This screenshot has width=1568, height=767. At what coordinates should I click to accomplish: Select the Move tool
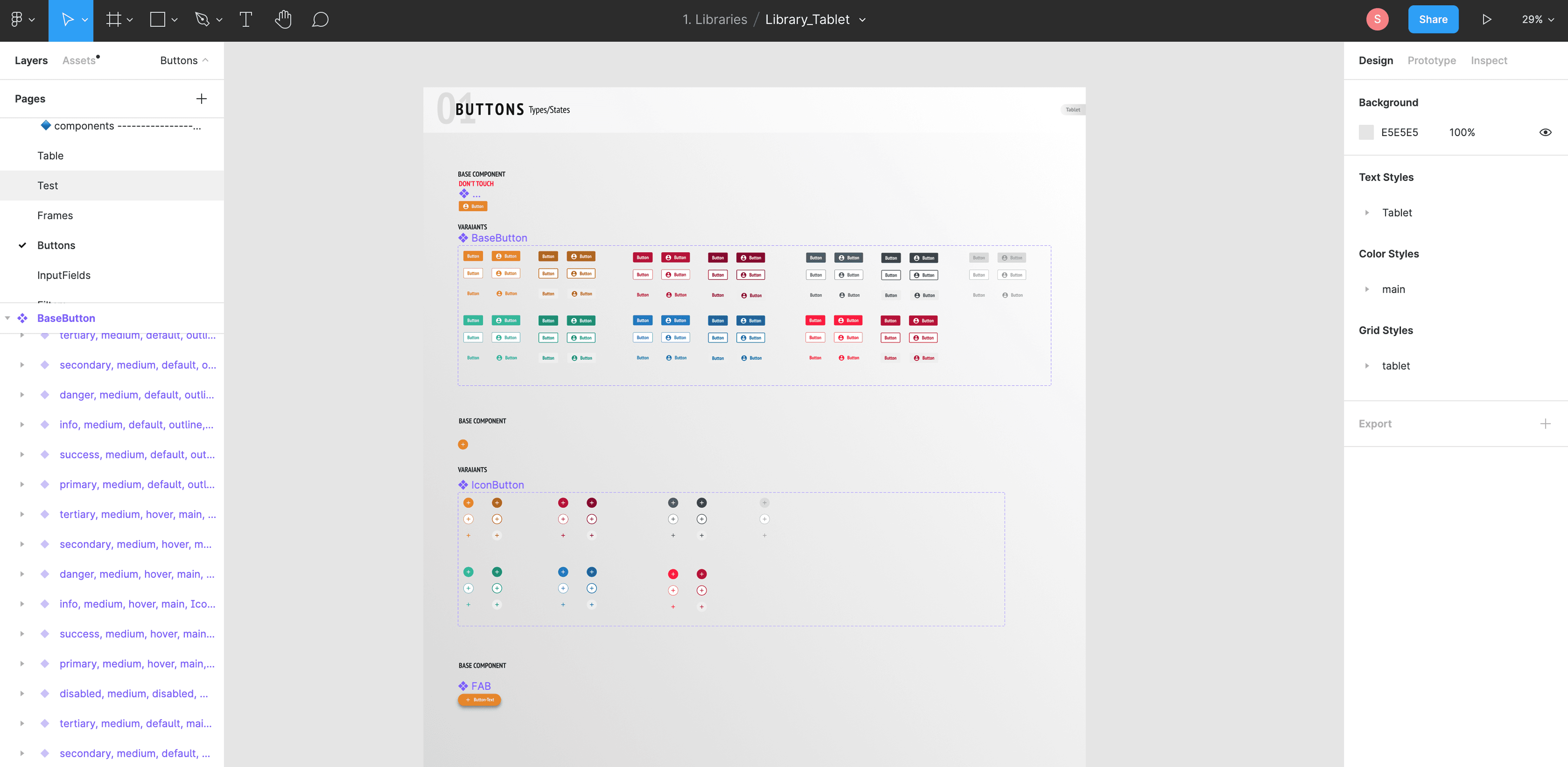(x=67, y=19)
